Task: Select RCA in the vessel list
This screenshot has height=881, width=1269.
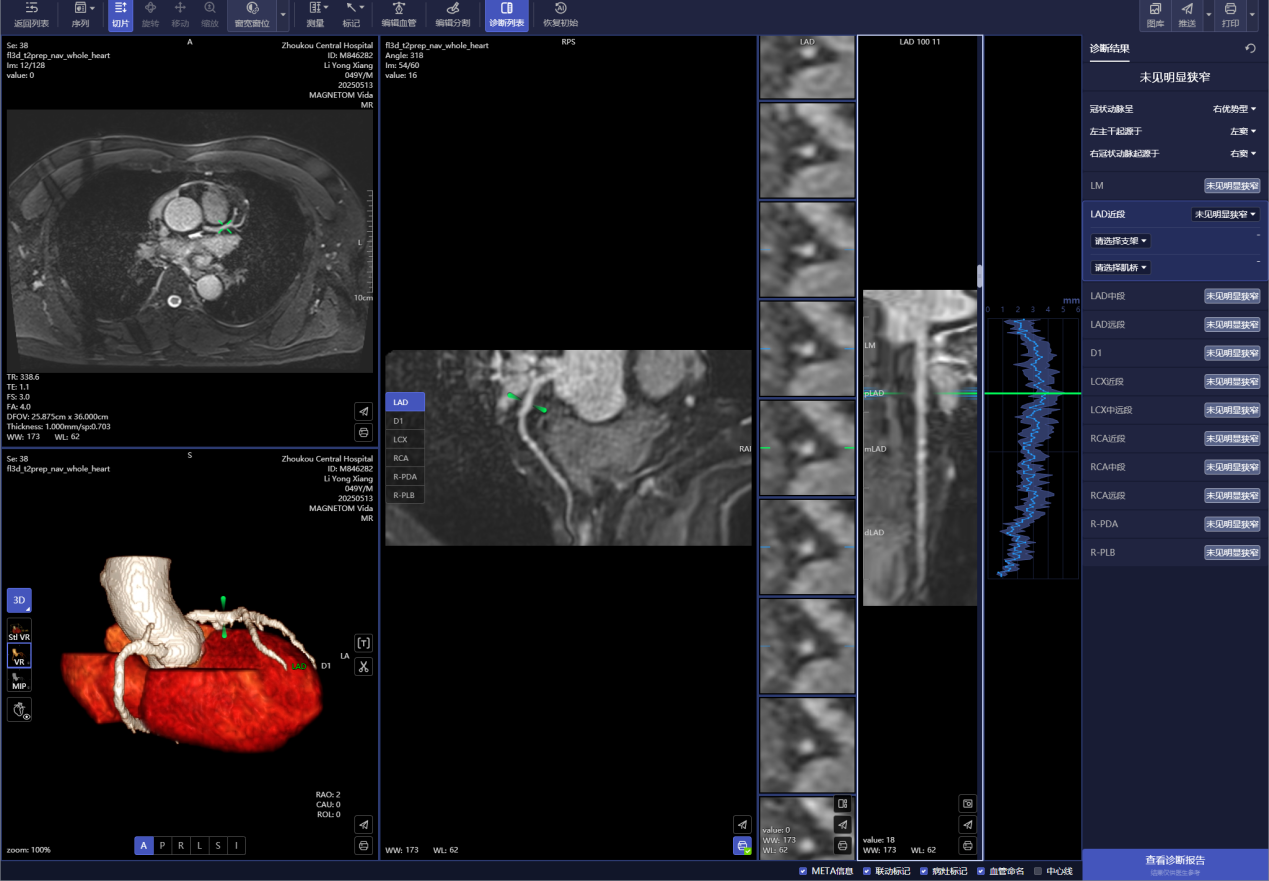Action: coord(401,458)
